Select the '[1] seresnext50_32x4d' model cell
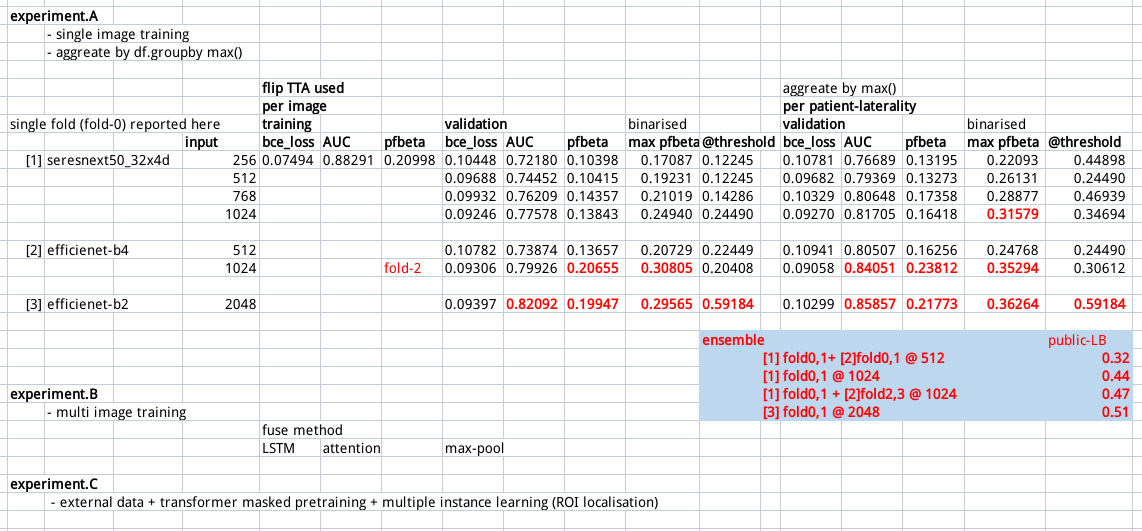Viewport: 1142px width, 531px height. pyautogui.click(x=97, y=160)
